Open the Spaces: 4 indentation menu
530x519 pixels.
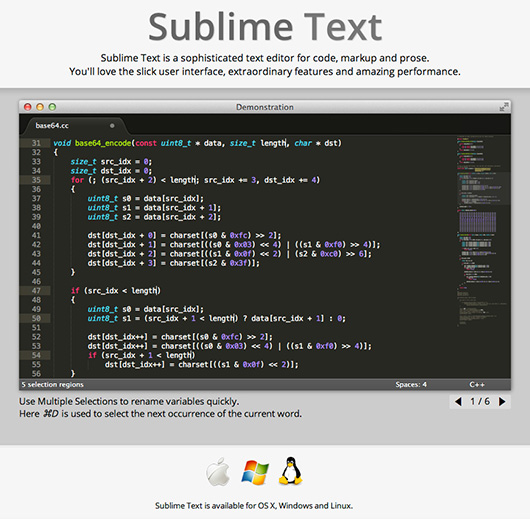click(411, 384)
